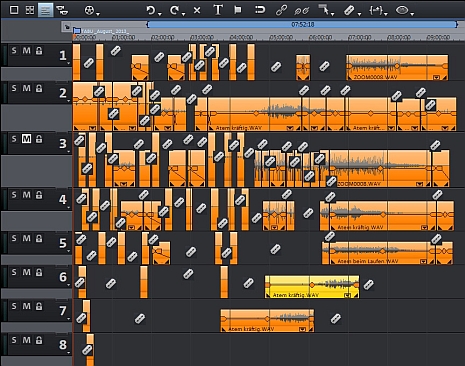Open the undo history dropdown arrow
465x366 pixels.
160,14
